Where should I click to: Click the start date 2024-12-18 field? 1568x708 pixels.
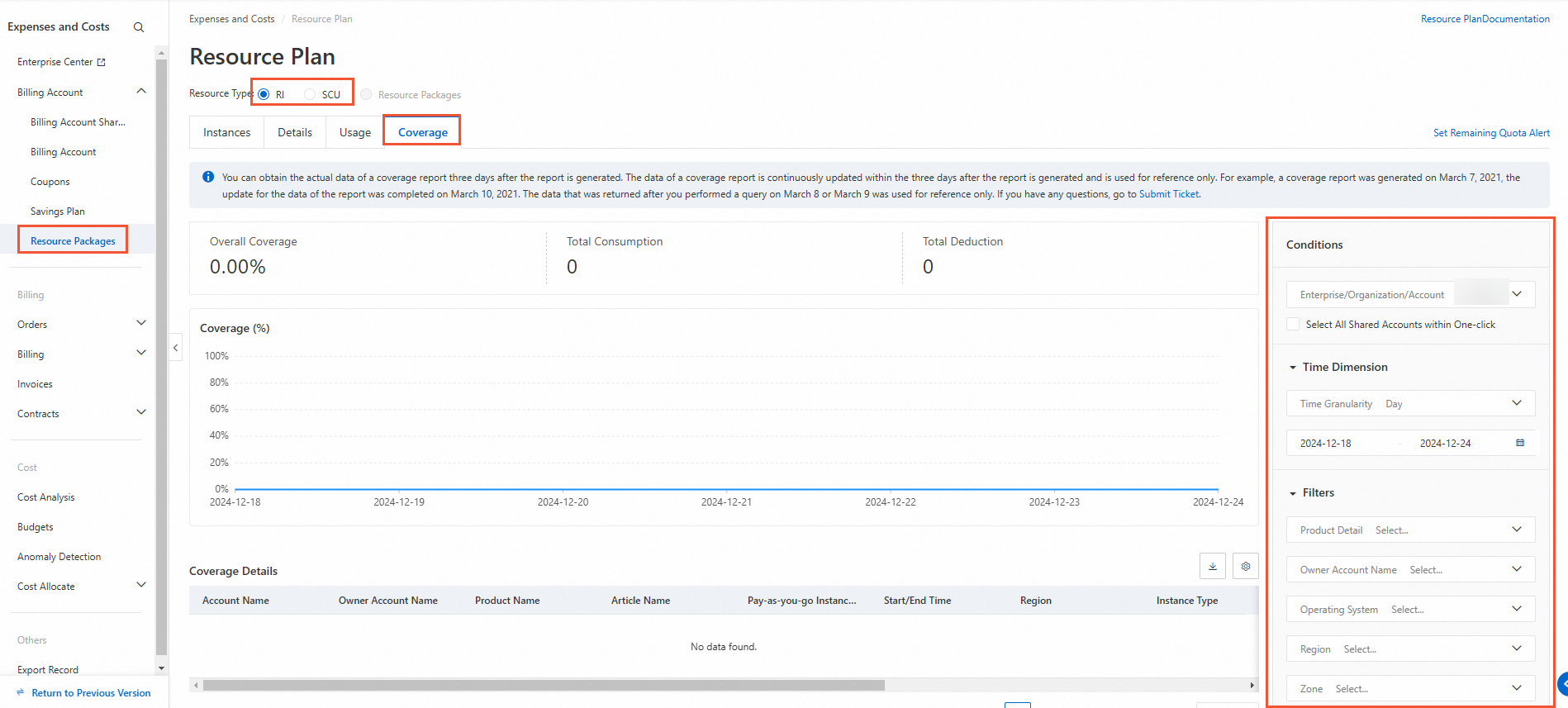pyautogui.click(x=1326, y=444)
